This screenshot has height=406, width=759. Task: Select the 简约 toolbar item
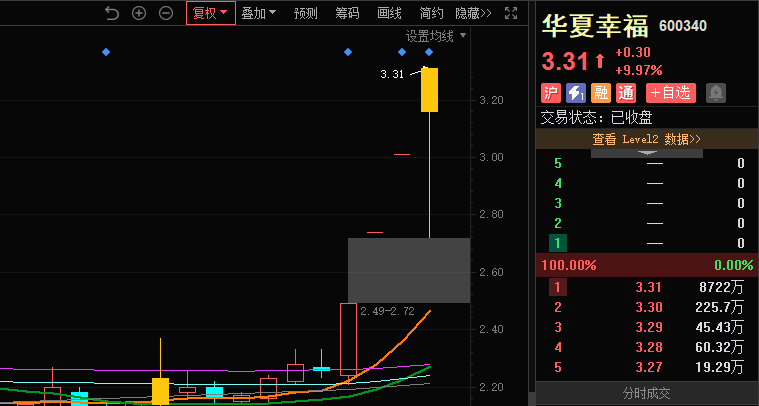[x=431, y=13]
